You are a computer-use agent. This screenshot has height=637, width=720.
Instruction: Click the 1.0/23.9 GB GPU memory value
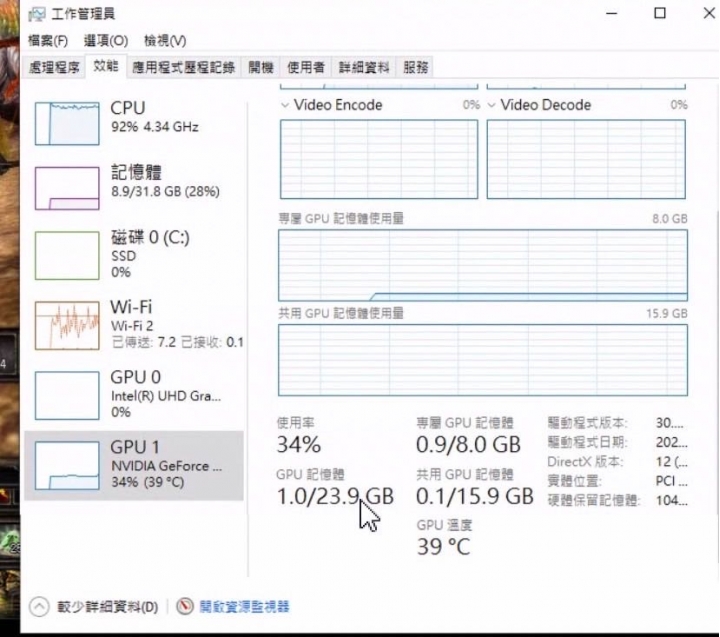(335, 496)
